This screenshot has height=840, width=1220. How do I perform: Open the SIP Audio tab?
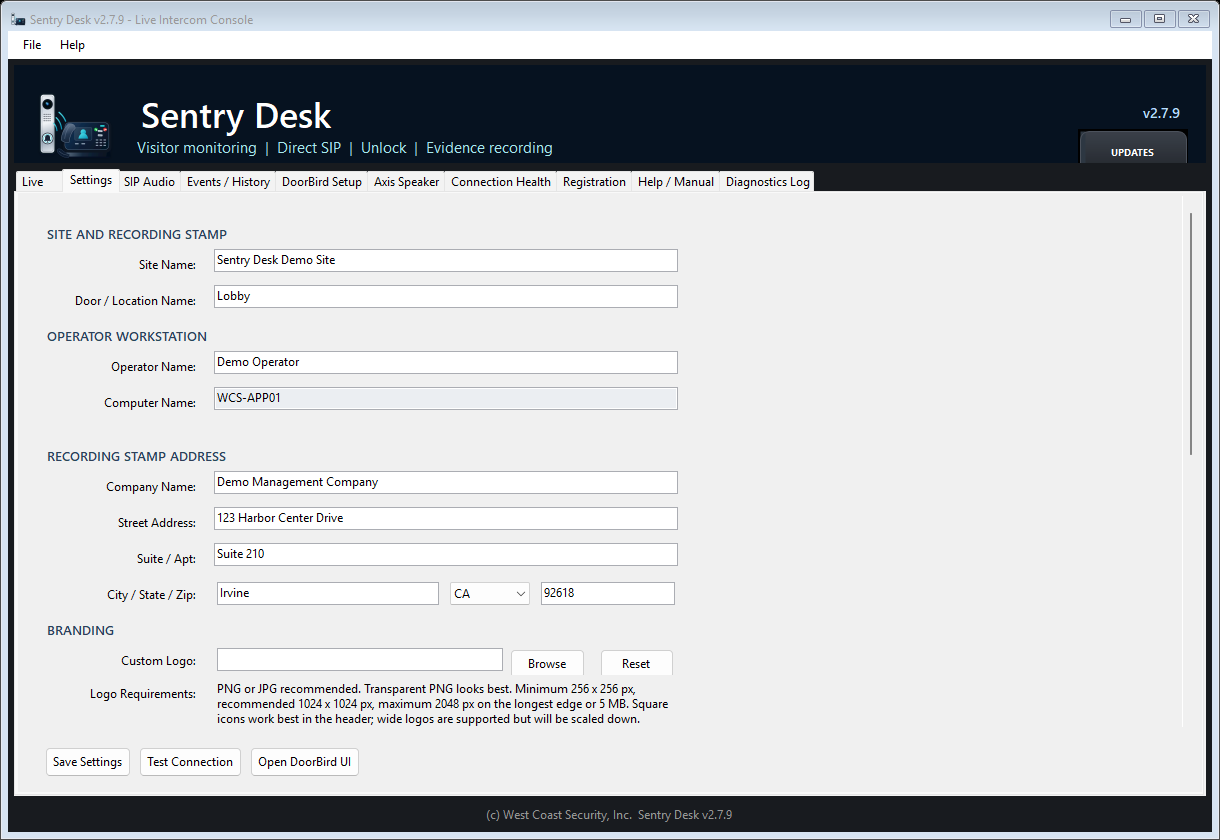point(150,182)
